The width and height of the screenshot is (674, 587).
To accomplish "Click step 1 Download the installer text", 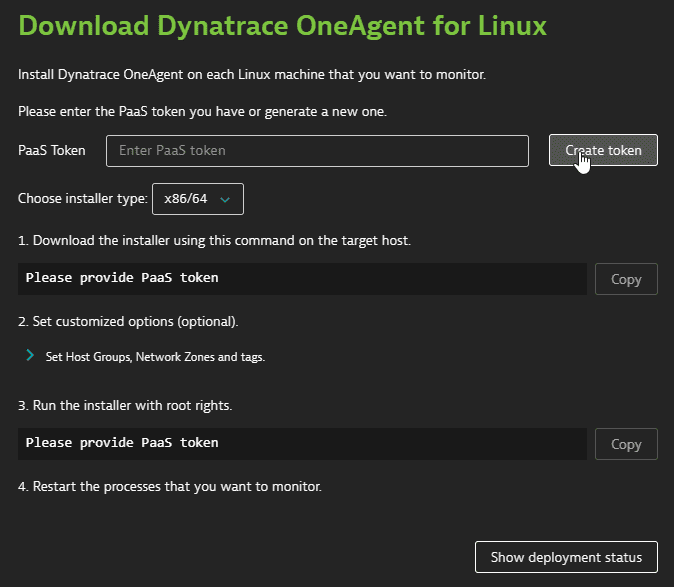I will (x=214, y=241).
